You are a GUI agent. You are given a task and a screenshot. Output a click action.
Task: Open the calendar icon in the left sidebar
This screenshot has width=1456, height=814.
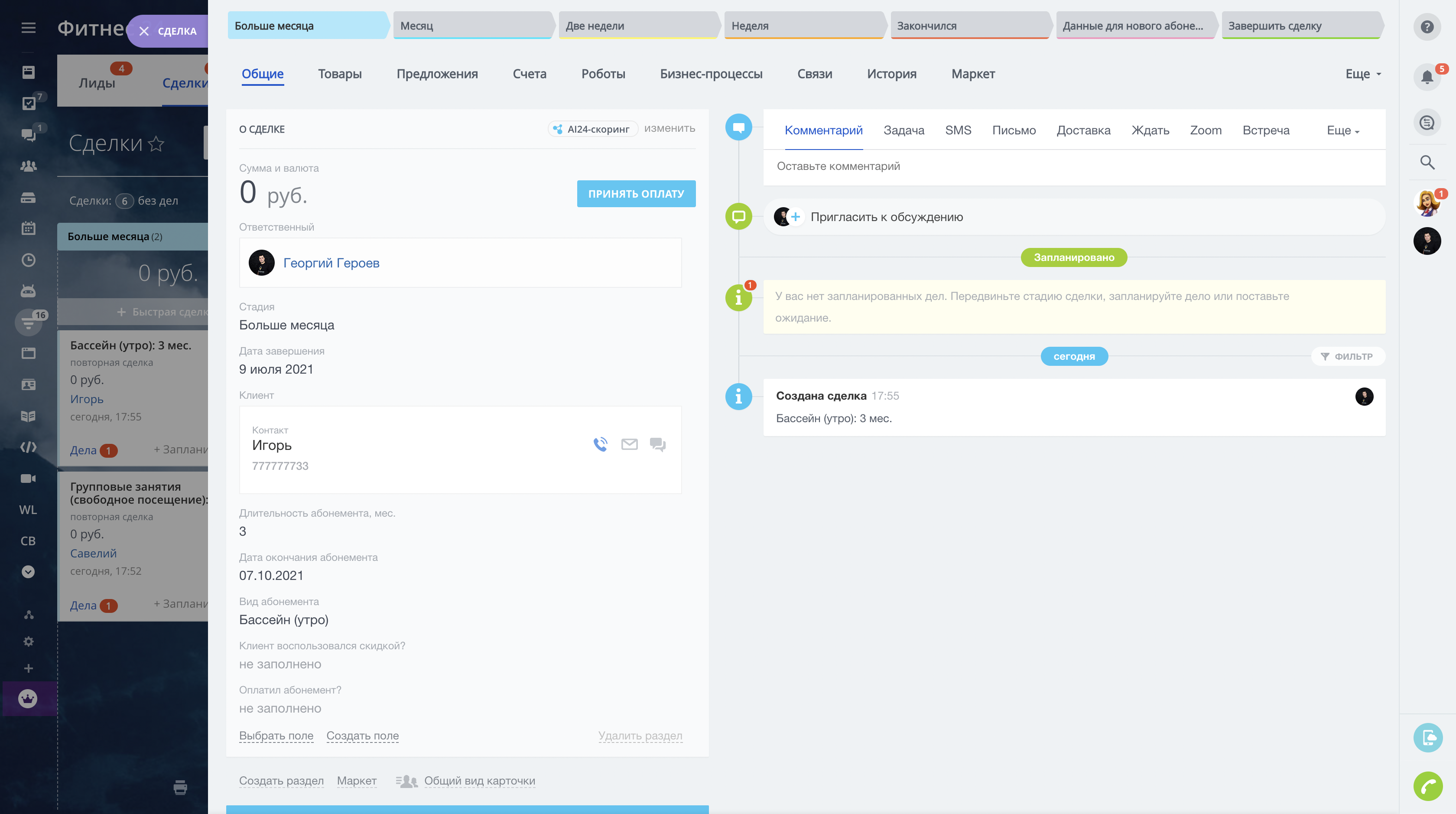[28, 228]
